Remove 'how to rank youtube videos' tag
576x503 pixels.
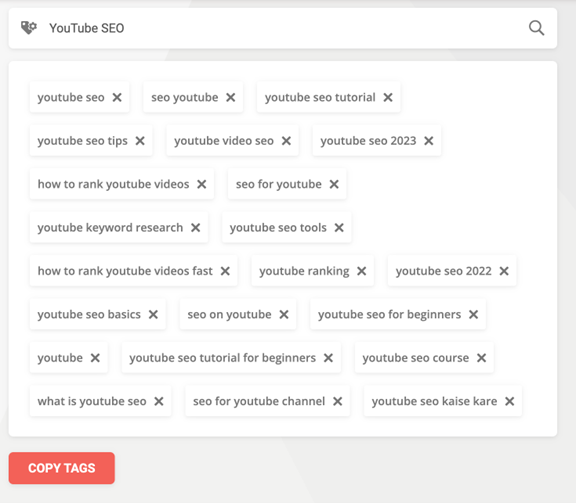click(x=202, y=184)
